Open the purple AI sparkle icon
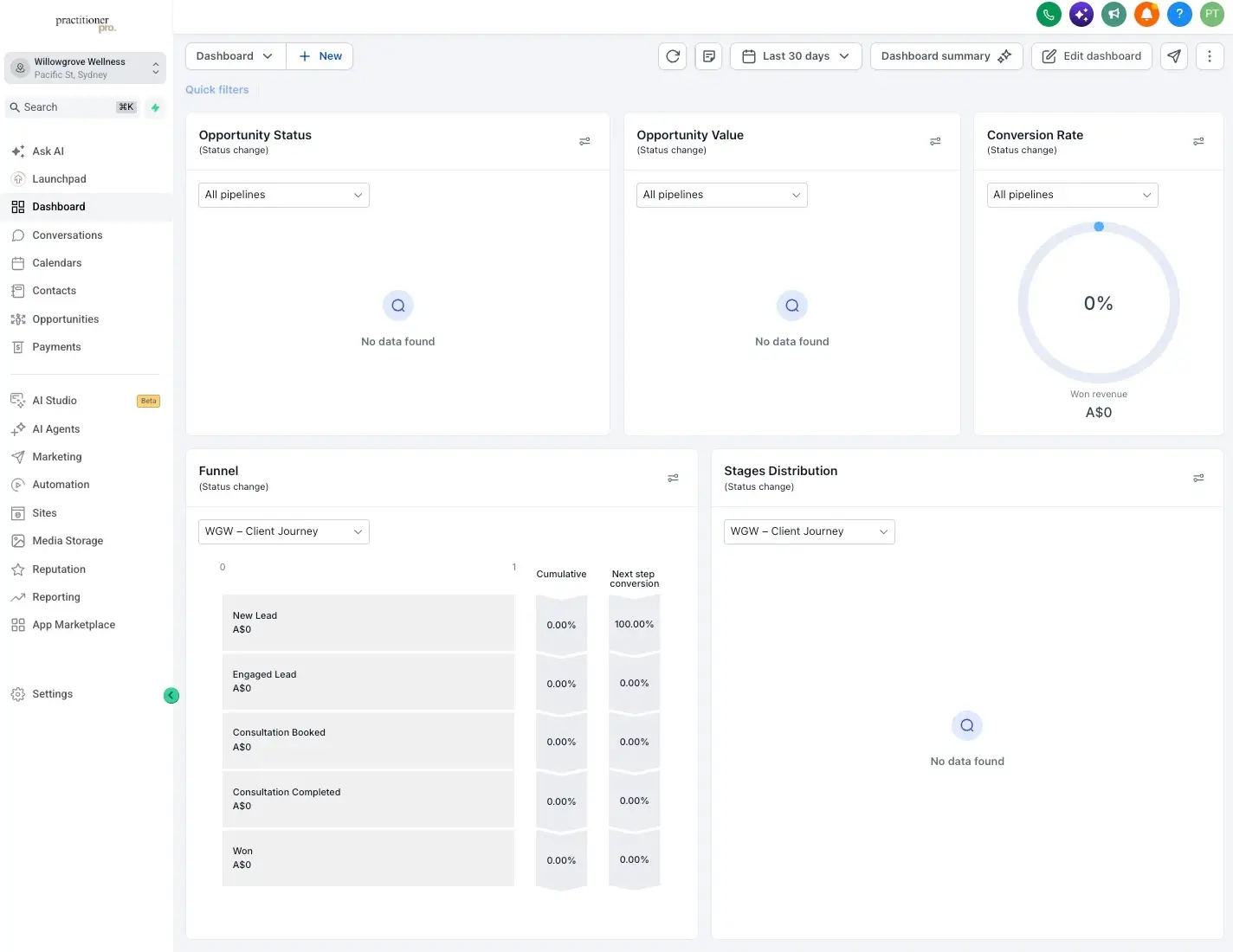Viewport: 1233px width, 952px height. coord(1081,14)
